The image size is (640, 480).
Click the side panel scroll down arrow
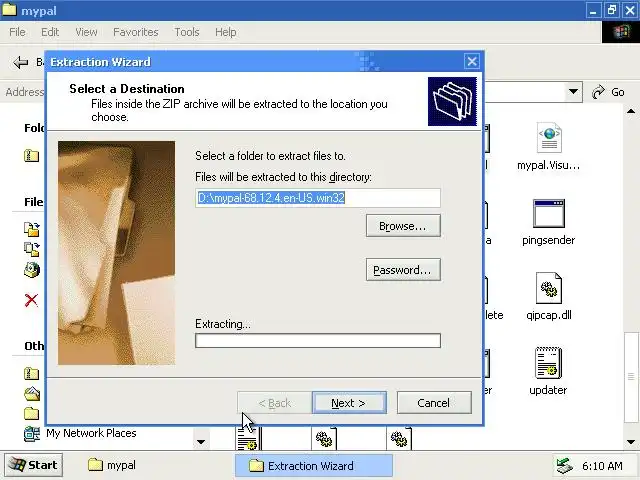click(200, 442)
